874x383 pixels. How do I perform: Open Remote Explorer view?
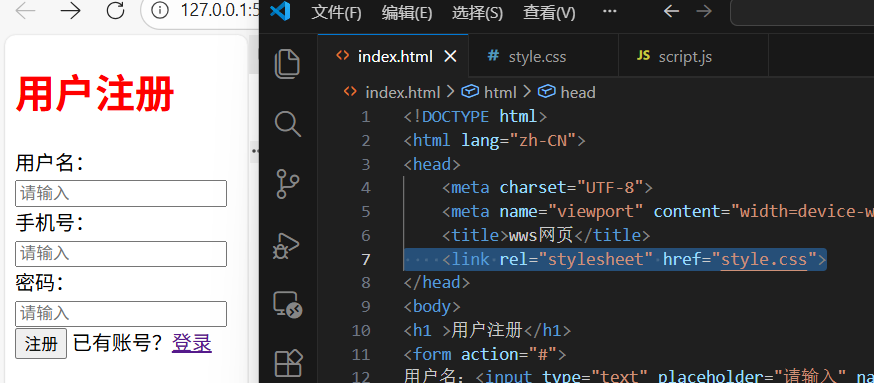[288, 304]
